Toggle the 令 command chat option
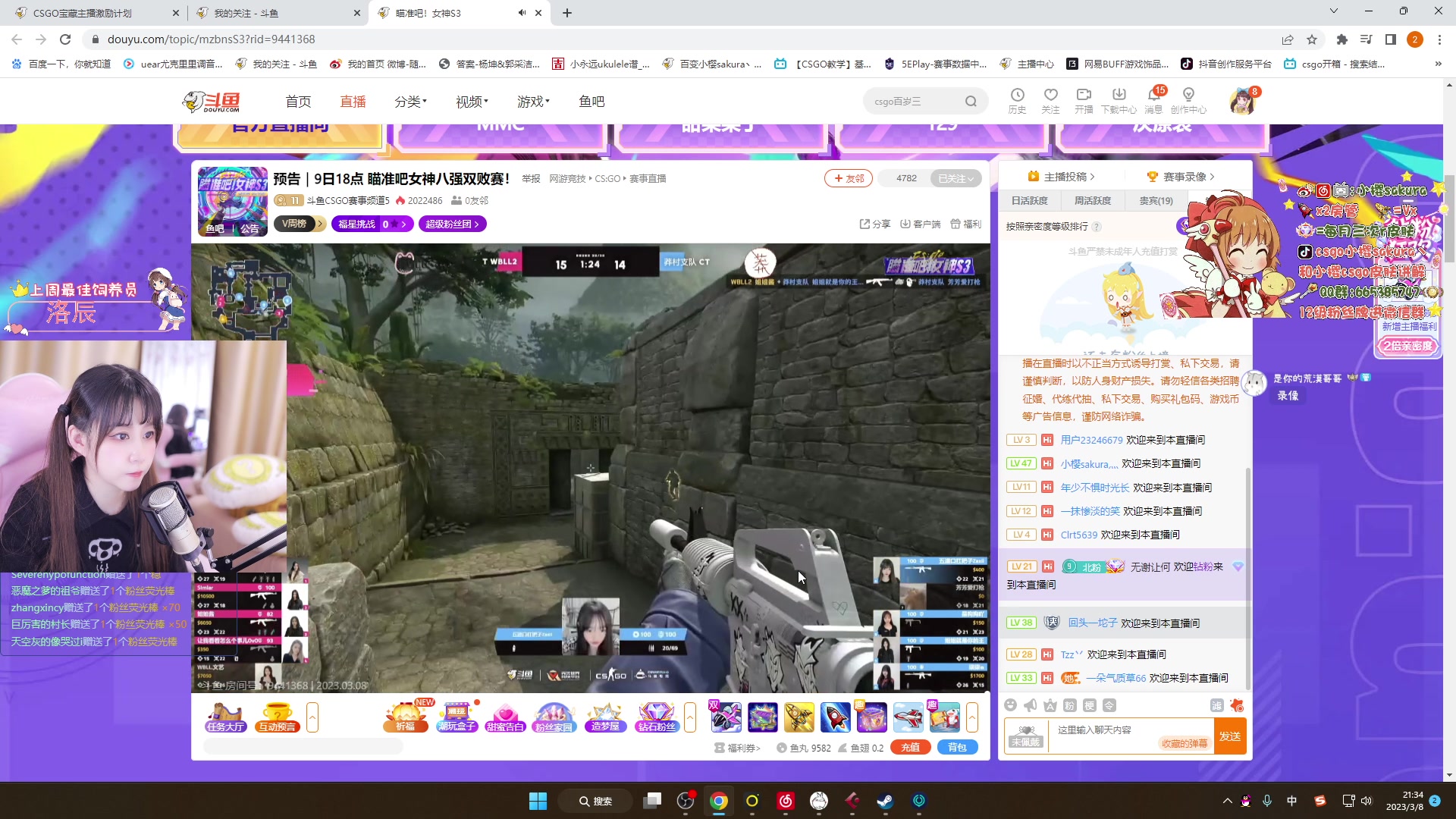 coord(1109,705)
